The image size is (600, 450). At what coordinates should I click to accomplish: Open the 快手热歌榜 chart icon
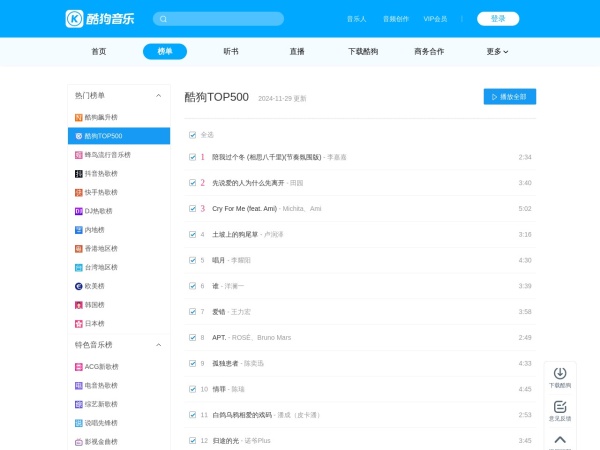(79, 192)
